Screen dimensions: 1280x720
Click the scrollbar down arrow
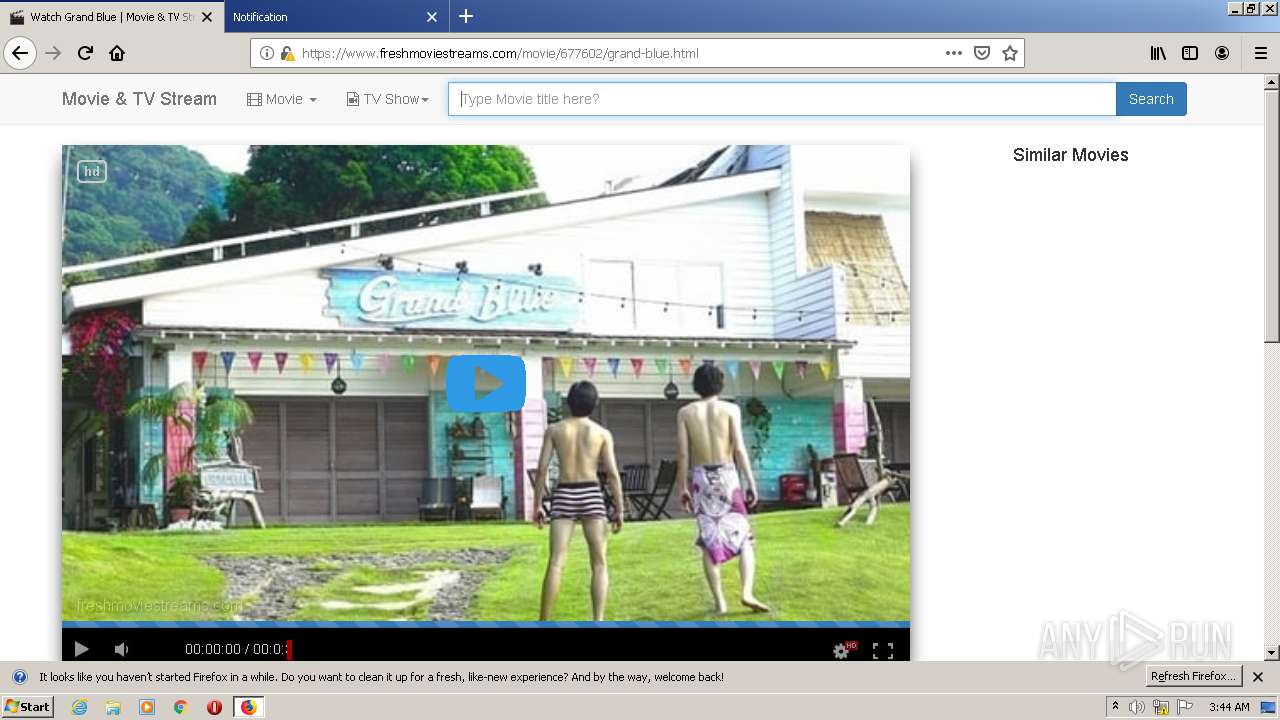pyautogui.click(x=1272, y=653)
